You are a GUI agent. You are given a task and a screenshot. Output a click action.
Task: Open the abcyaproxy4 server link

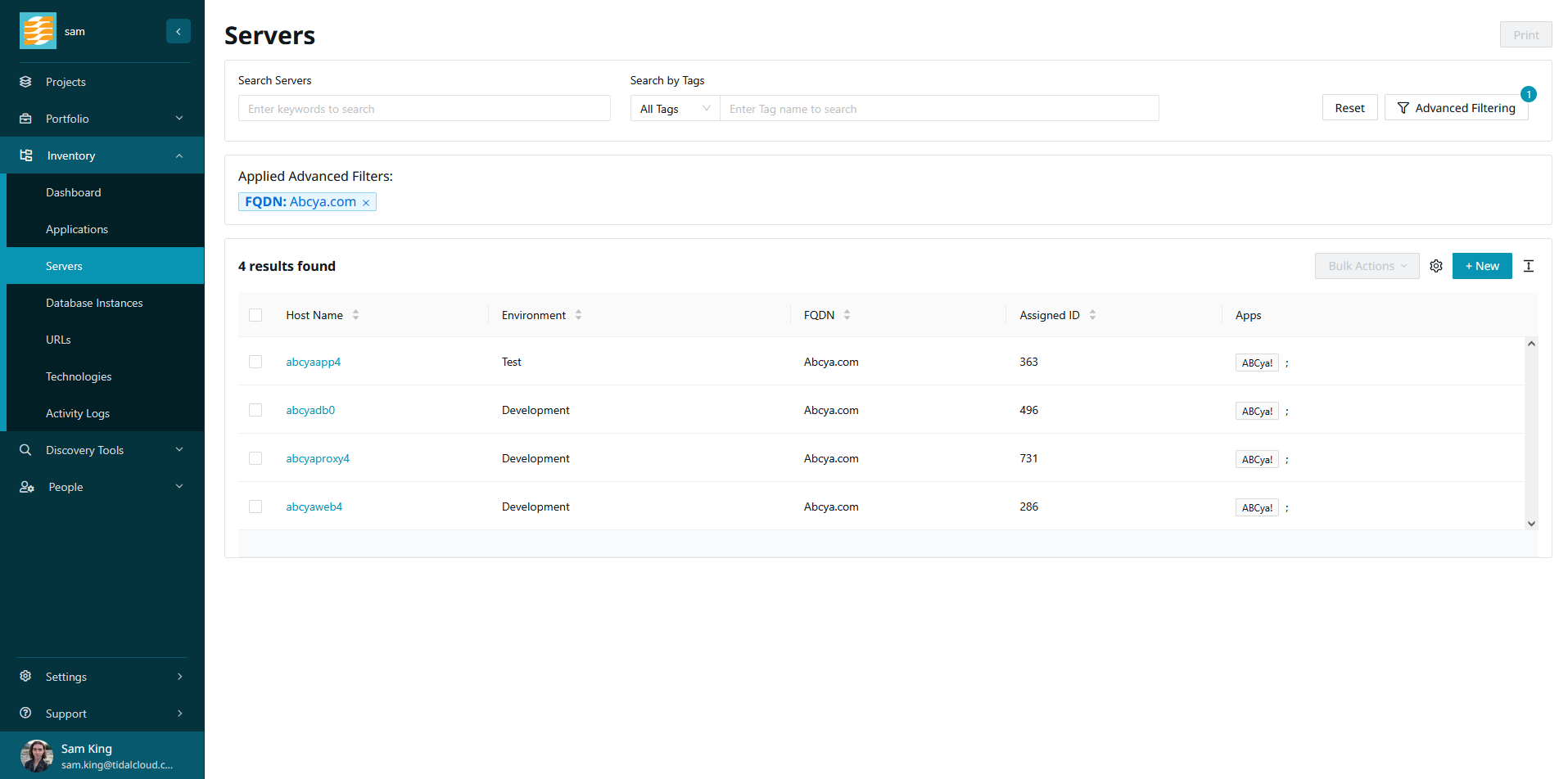[x=318, y=458]
